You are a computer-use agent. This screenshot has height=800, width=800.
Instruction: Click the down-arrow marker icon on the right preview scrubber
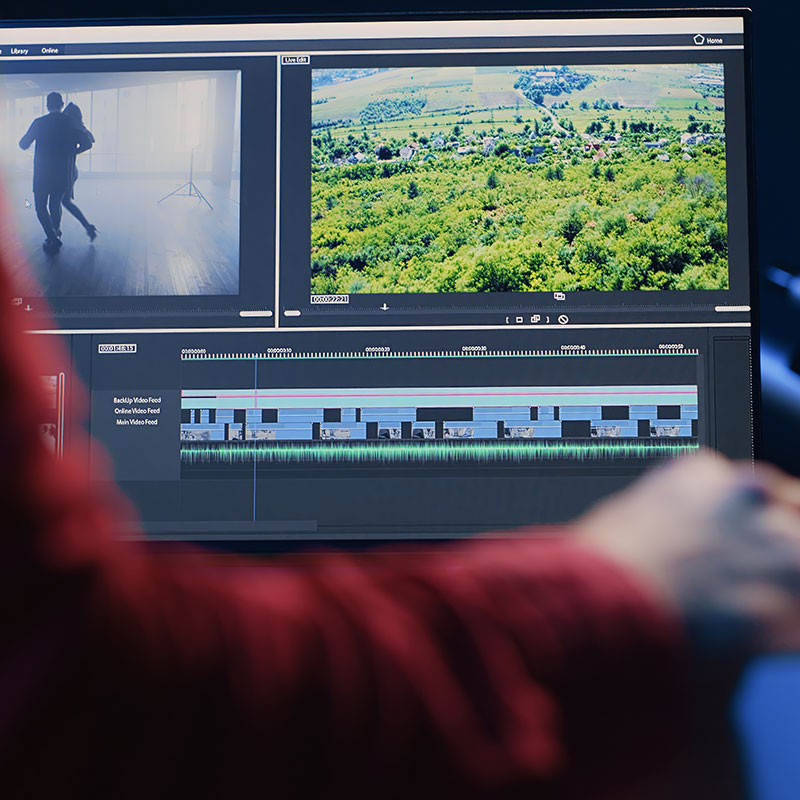pos(385,307)
